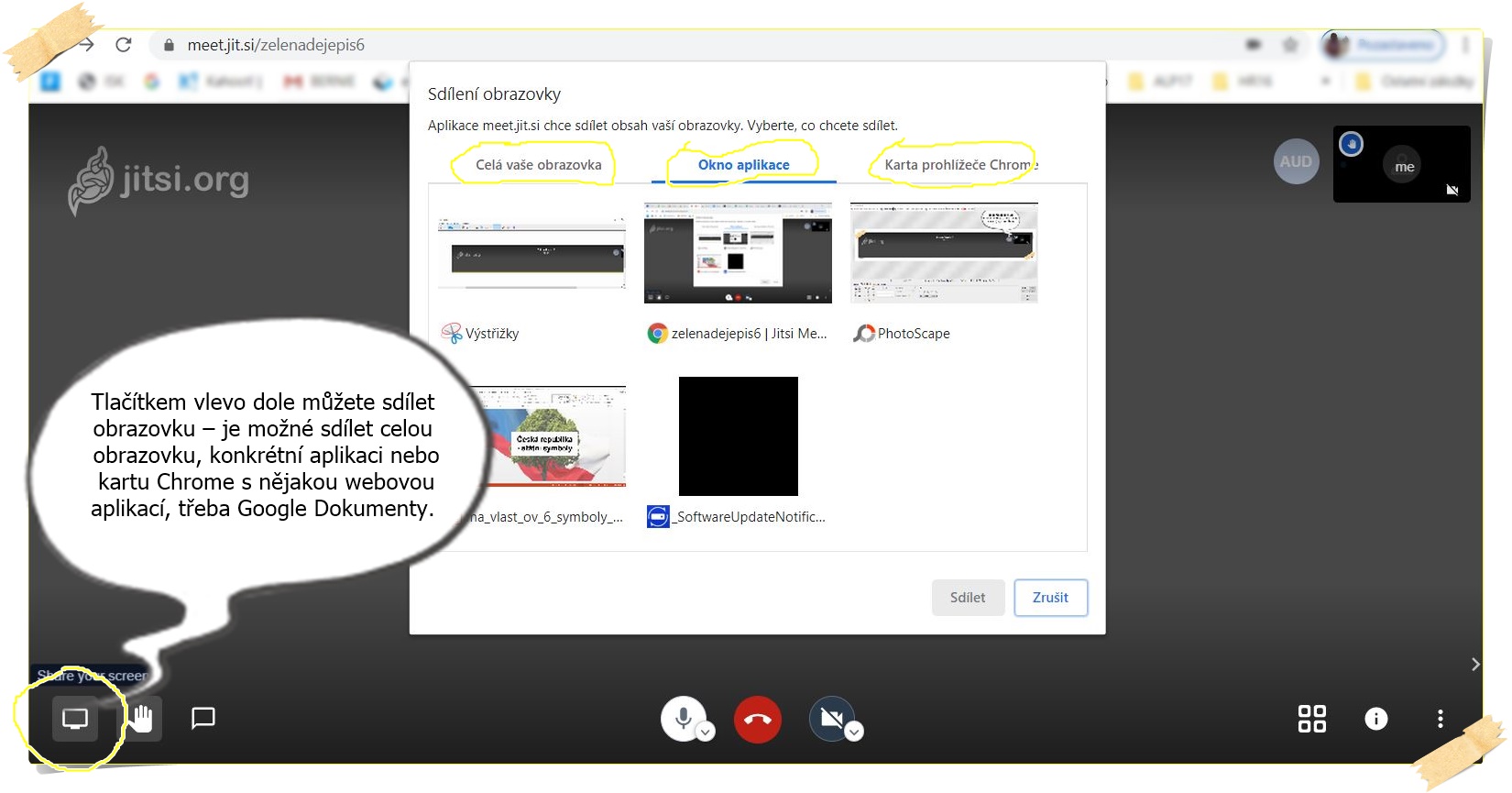This screenshot has width=1512, height=793.
Task: Open Chrome three-dot menu
Action: click(1464, 44)
